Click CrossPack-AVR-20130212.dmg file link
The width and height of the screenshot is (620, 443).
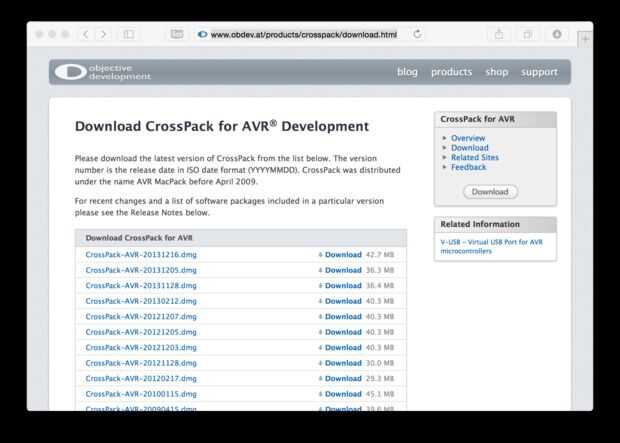141,301
